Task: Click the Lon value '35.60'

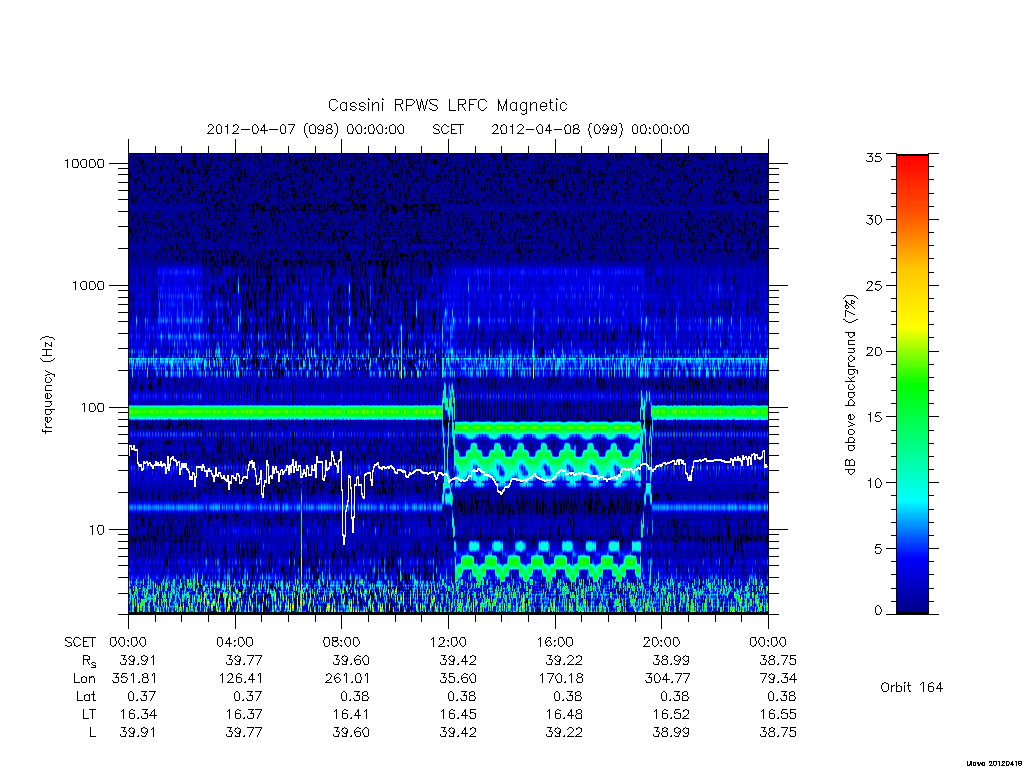Action: (x=458, y=679)
